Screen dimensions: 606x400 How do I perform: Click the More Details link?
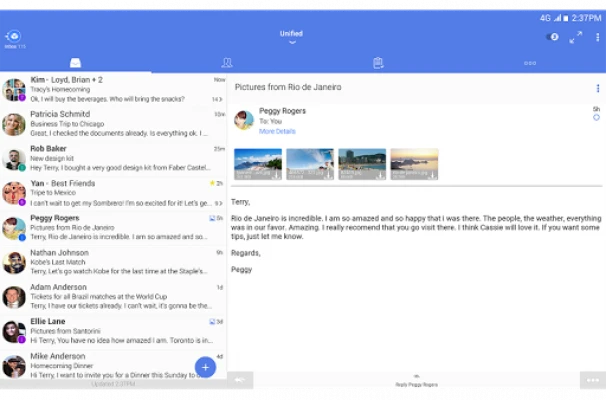tap(277, 132)
